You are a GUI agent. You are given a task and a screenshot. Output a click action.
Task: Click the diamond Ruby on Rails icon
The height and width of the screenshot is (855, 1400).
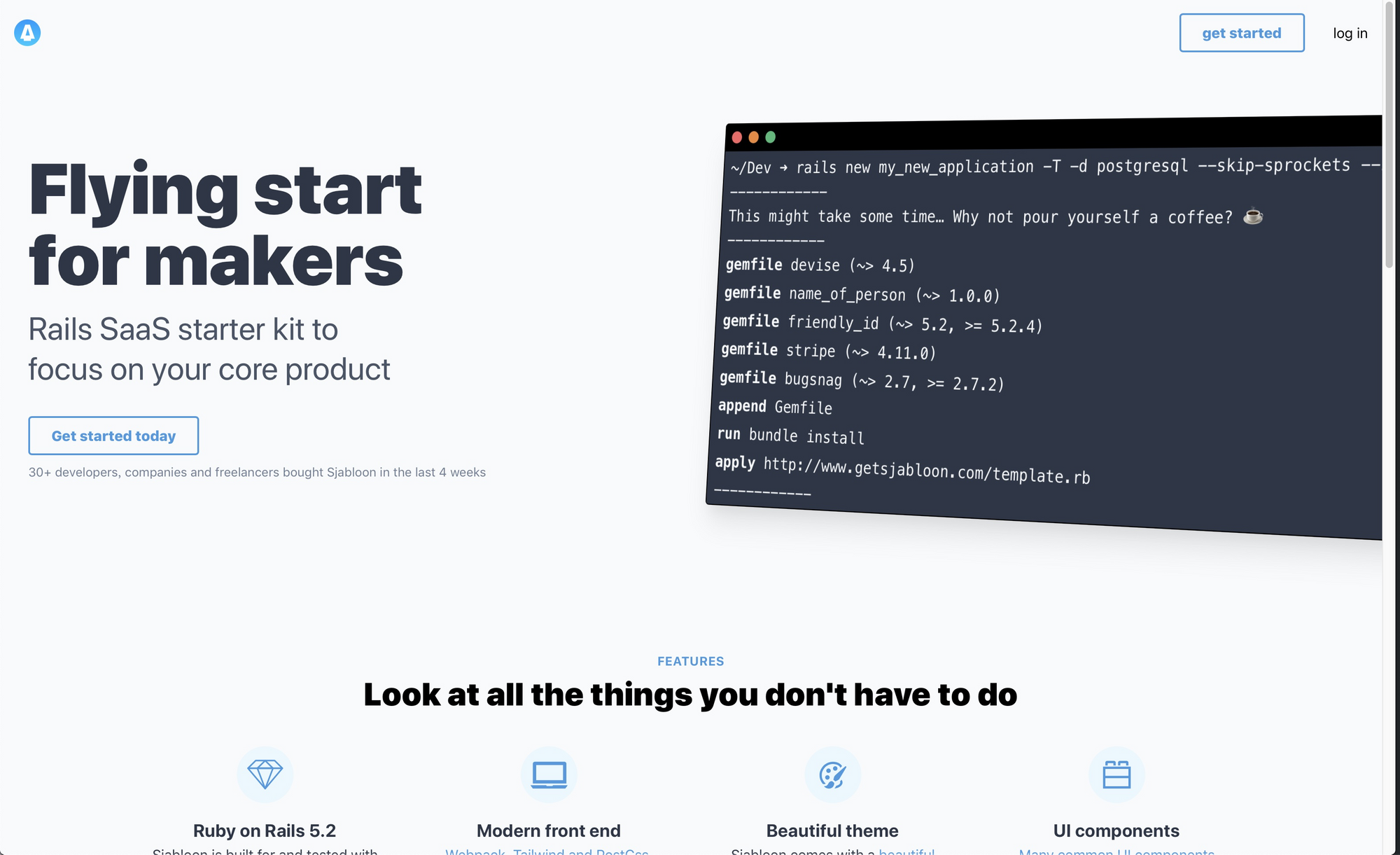click(x=265, y=774)
